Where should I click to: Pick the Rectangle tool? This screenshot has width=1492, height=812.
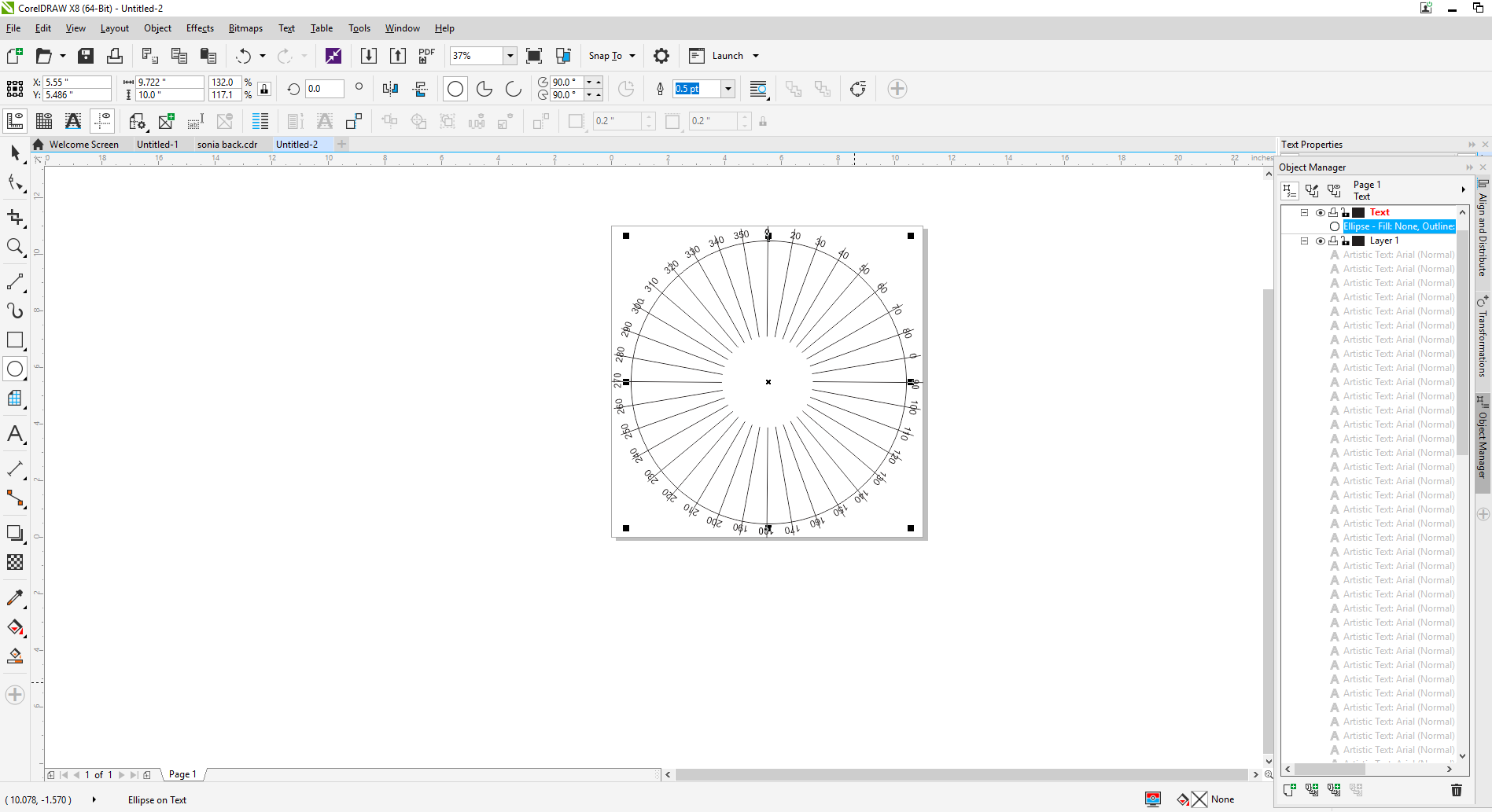coord(15,340)
